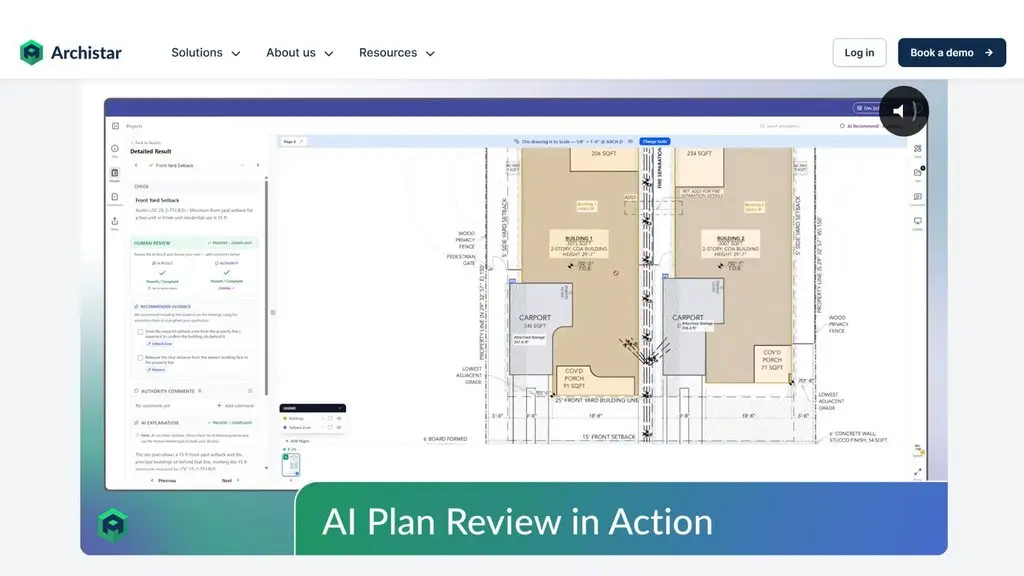Tick the 'Measure the clear distance' checkbox

140,358
